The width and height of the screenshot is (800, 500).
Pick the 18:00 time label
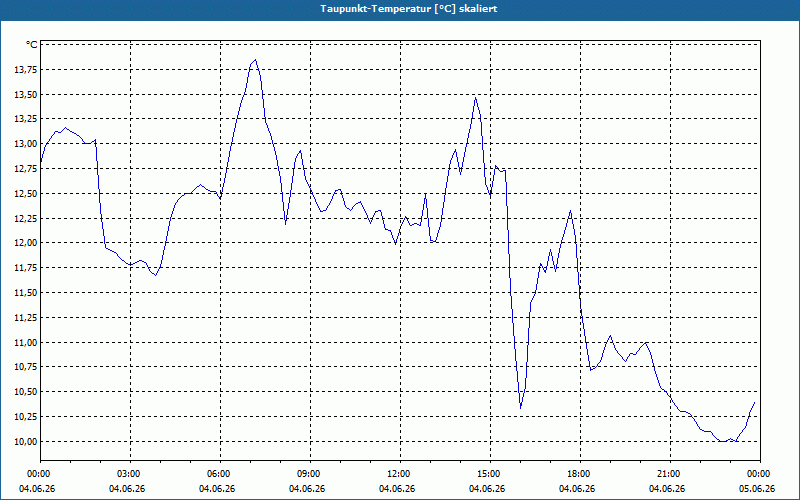coord(578,474)
